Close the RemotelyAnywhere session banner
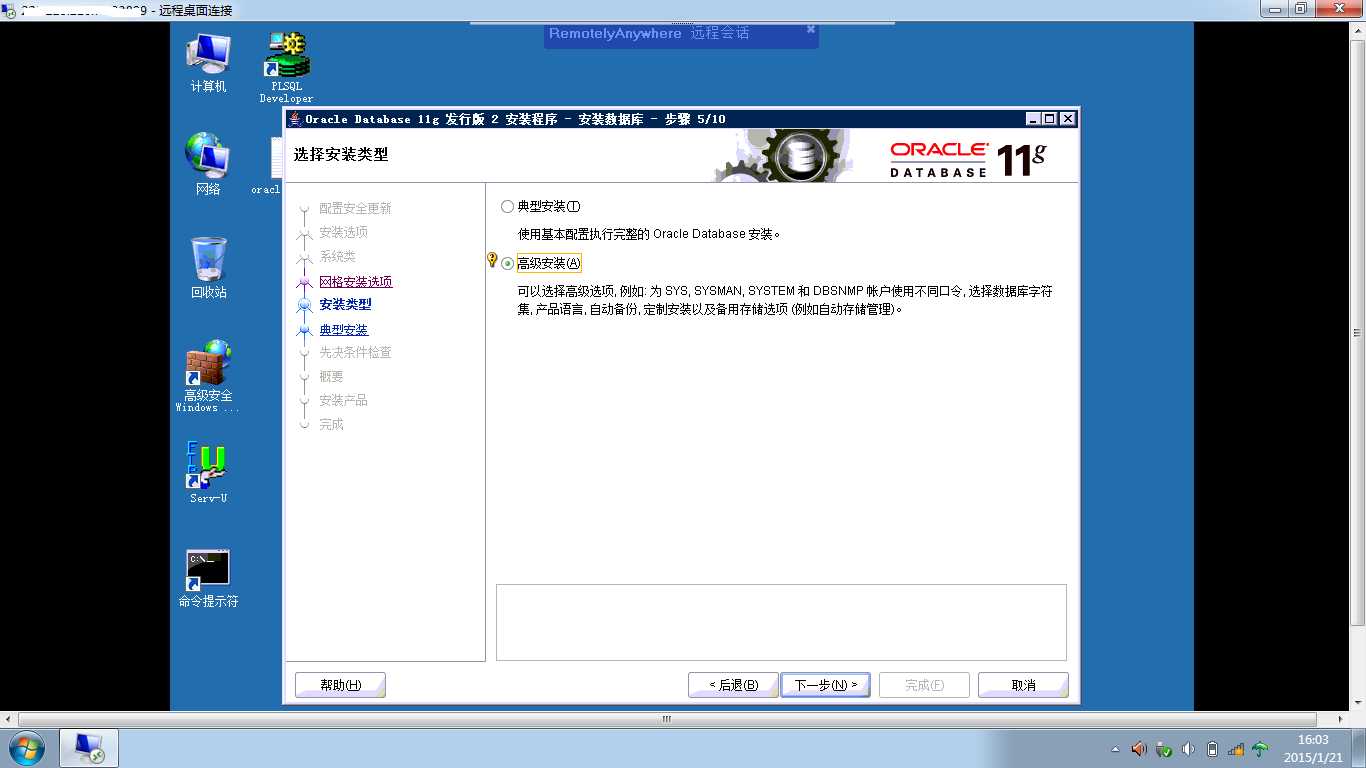This screenshot has height=768, width=1366. (x=811, y=29)
